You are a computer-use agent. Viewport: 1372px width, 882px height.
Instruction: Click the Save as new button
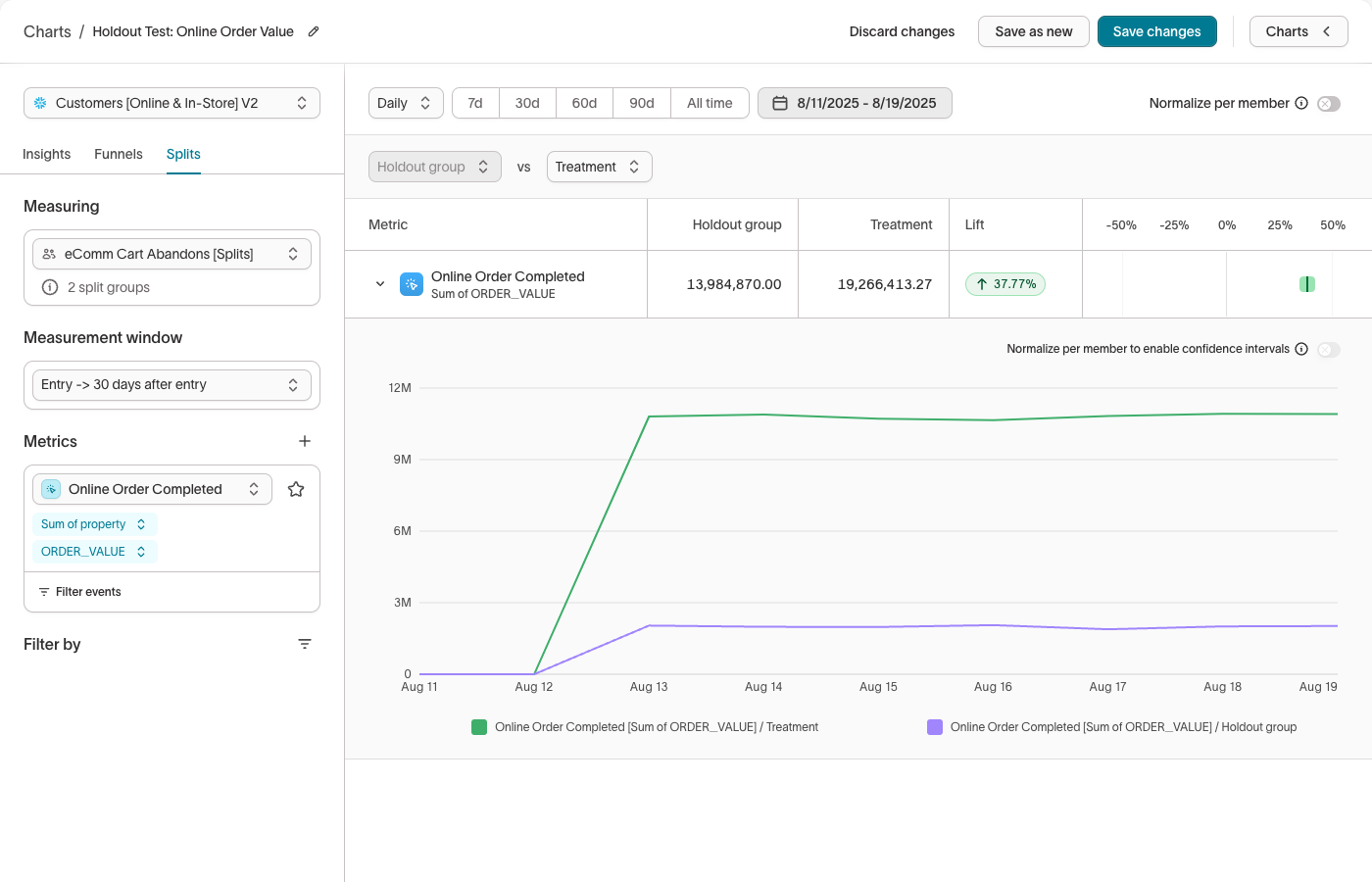tap(1033, 31)
